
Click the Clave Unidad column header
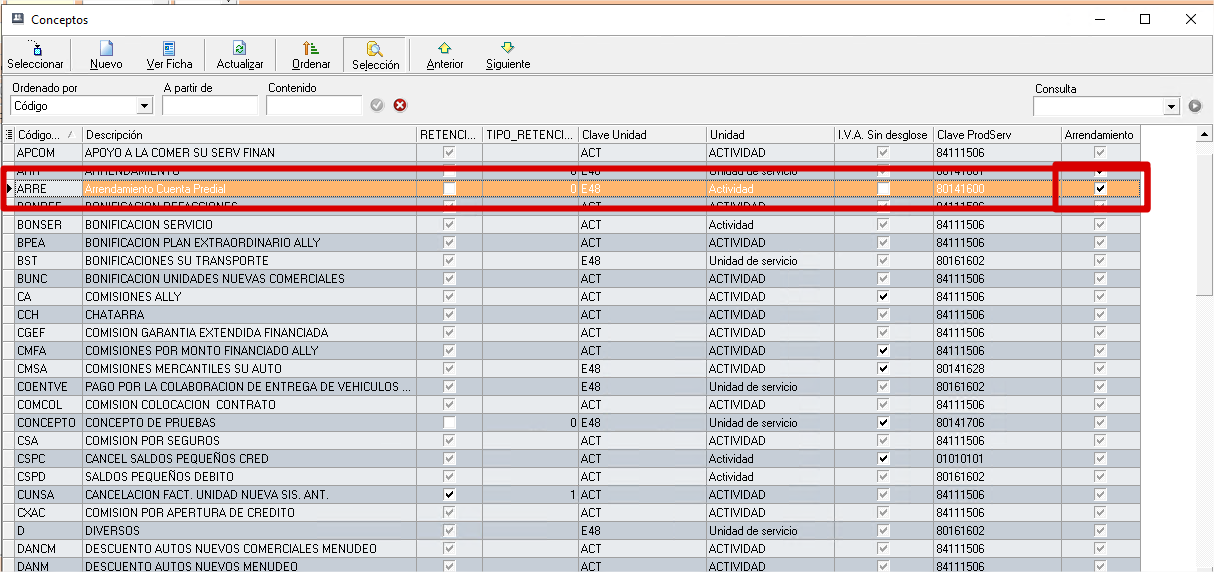[642, 134]
